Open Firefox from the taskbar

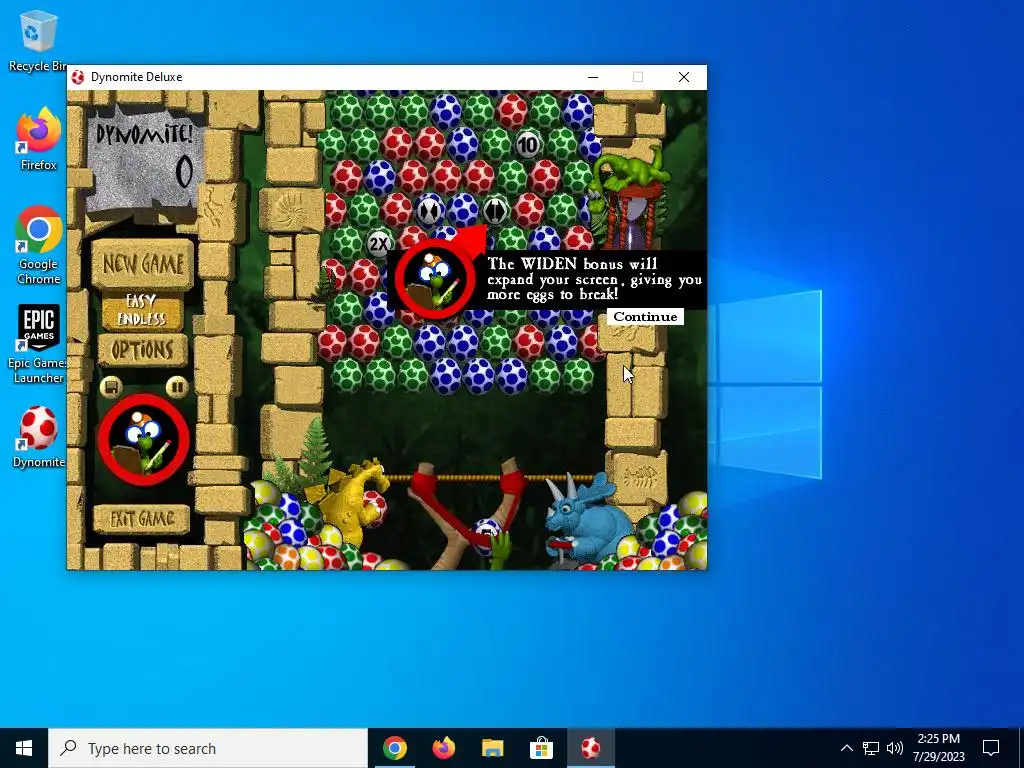click(x=443, y=748)
